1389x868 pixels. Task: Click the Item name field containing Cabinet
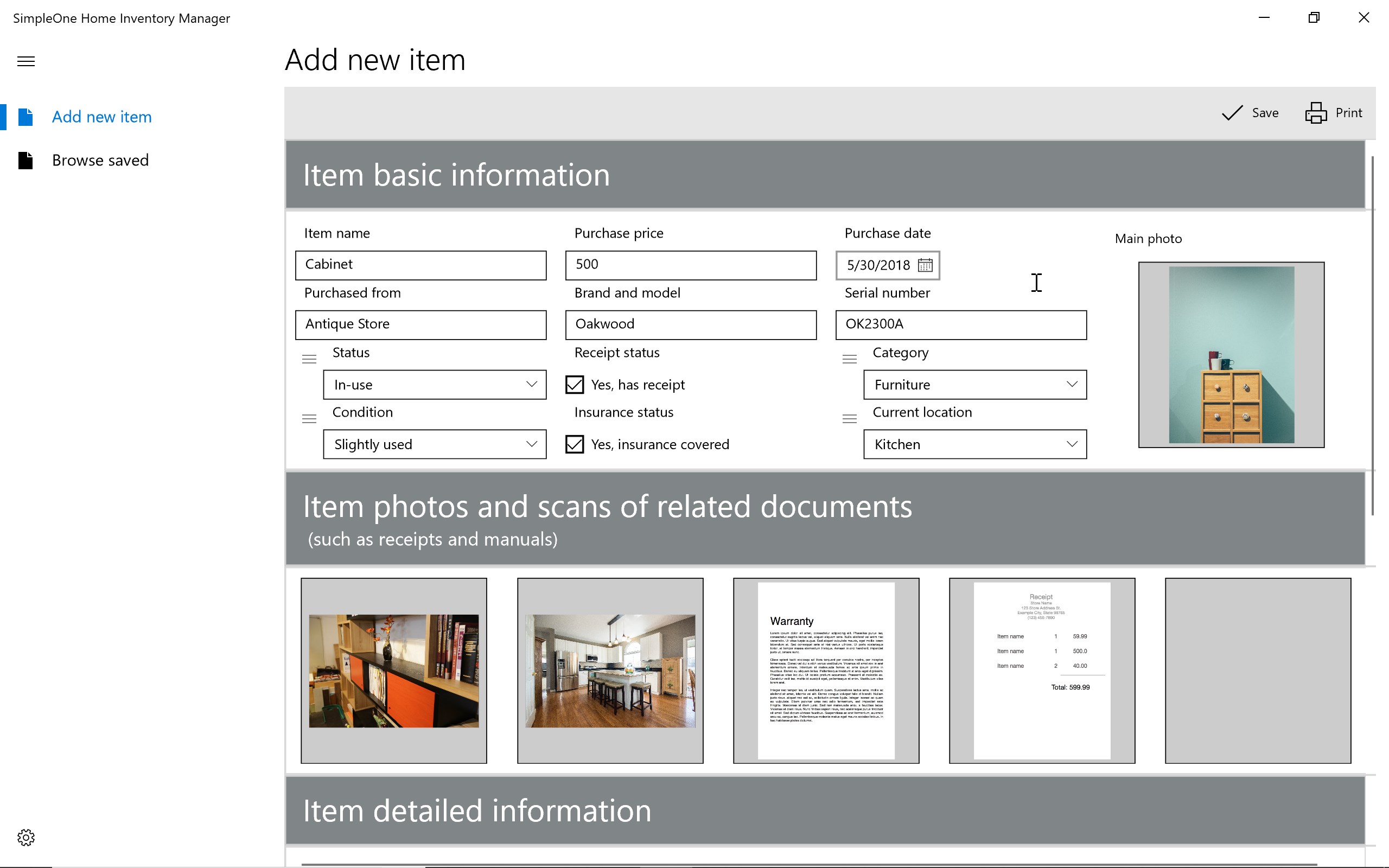[x=420, y=265]
